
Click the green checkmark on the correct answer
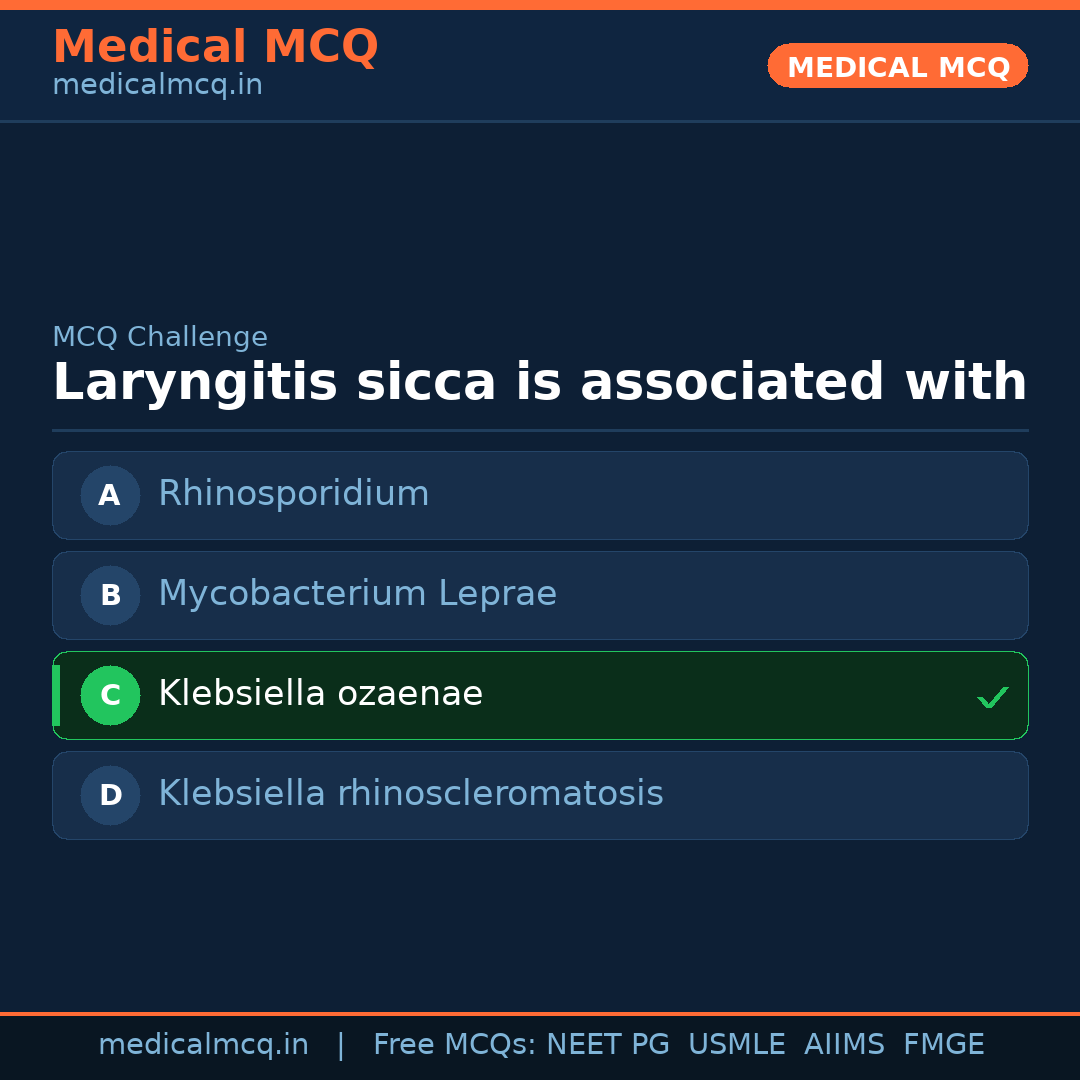pyautogui.click(x=992, y=697)
